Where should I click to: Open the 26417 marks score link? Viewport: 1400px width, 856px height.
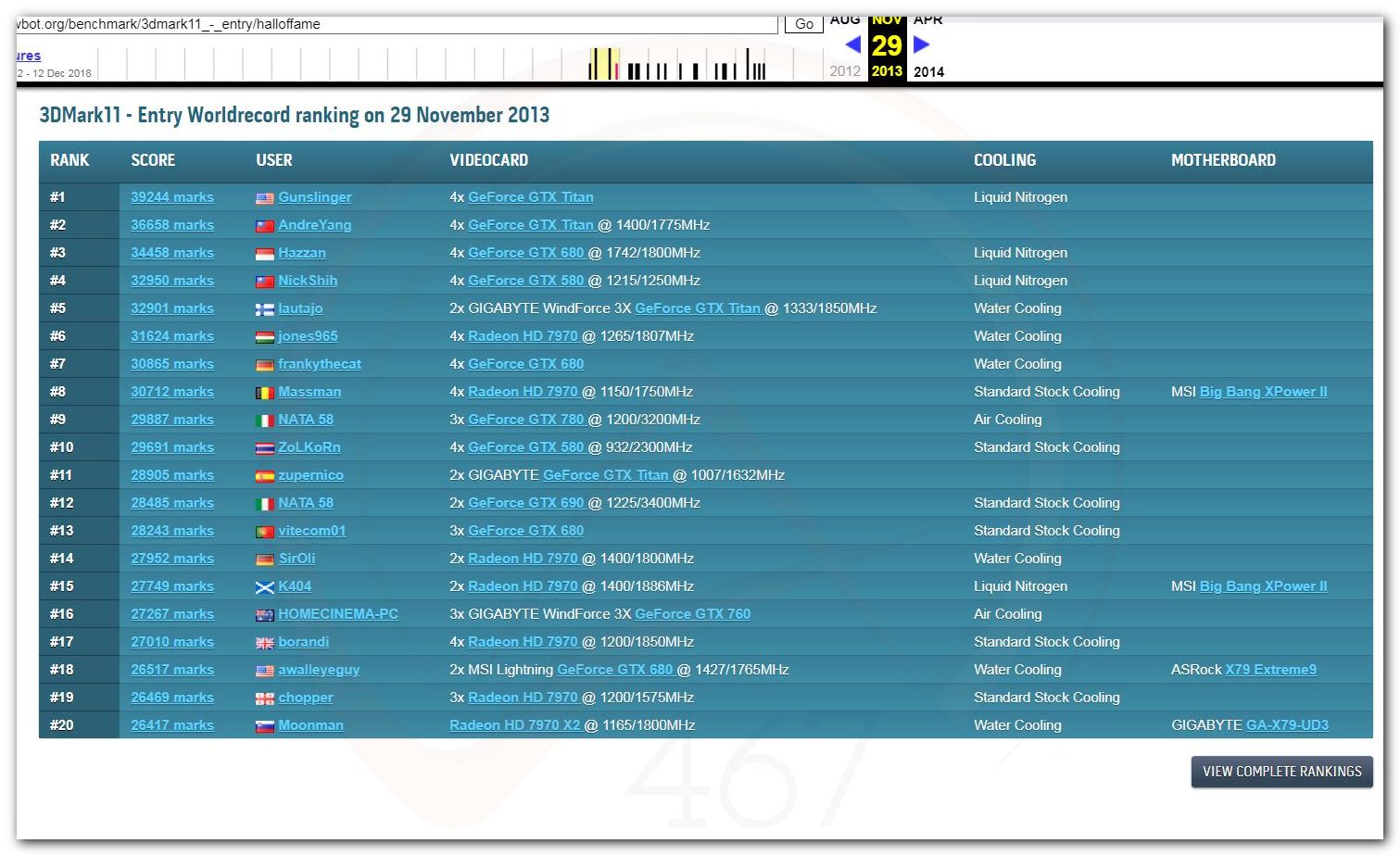[172, 725]
